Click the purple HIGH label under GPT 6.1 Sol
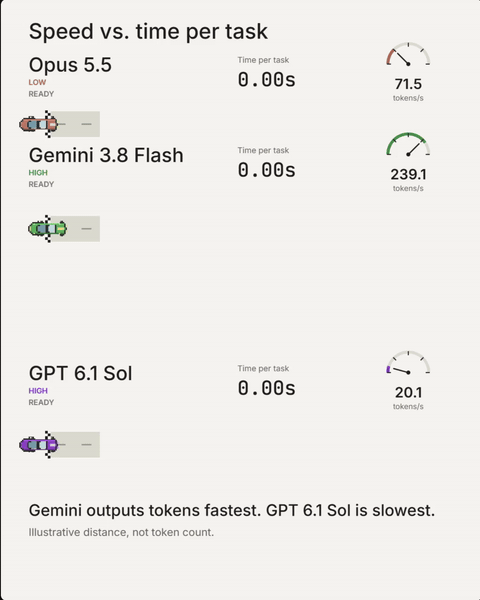Viewport: 480px width, 600px height. 38,391
